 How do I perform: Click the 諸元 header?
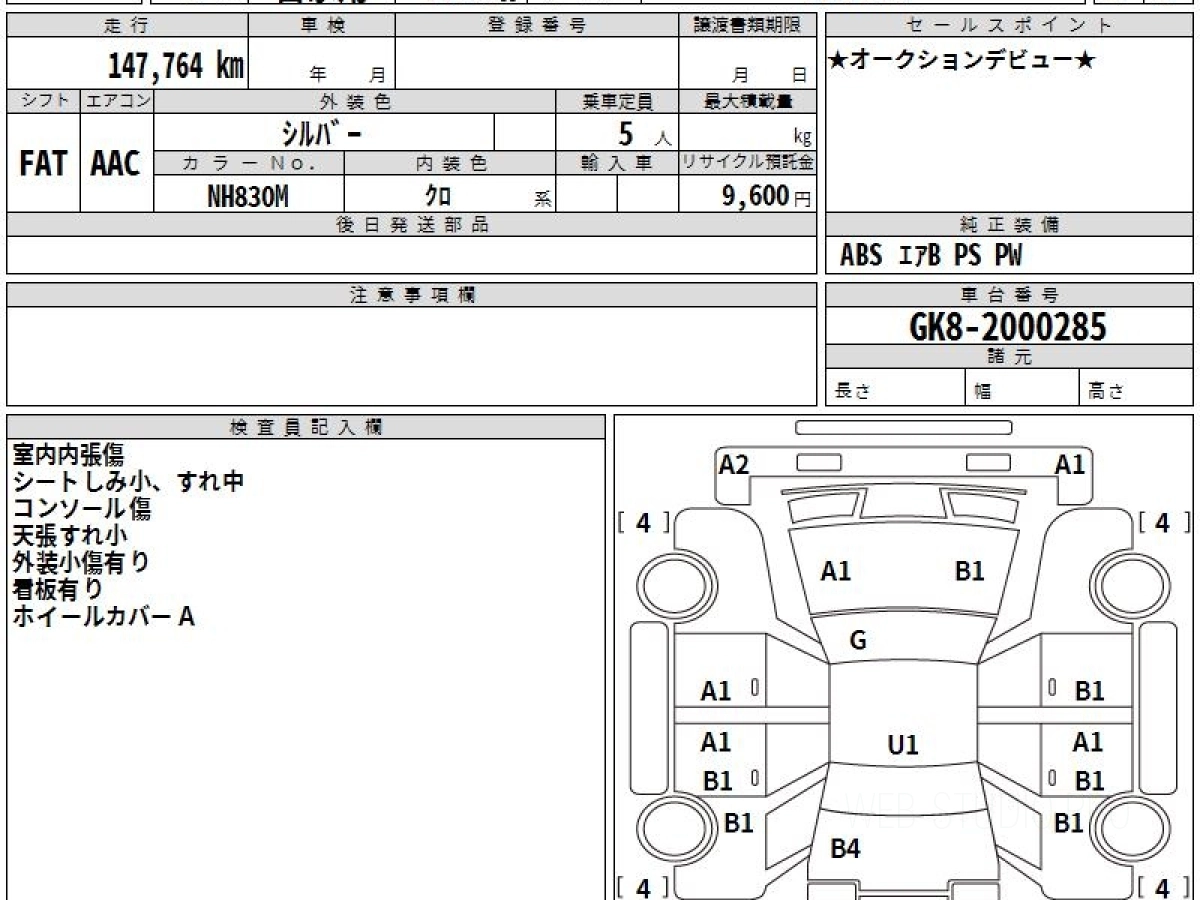coord(1009,357)
